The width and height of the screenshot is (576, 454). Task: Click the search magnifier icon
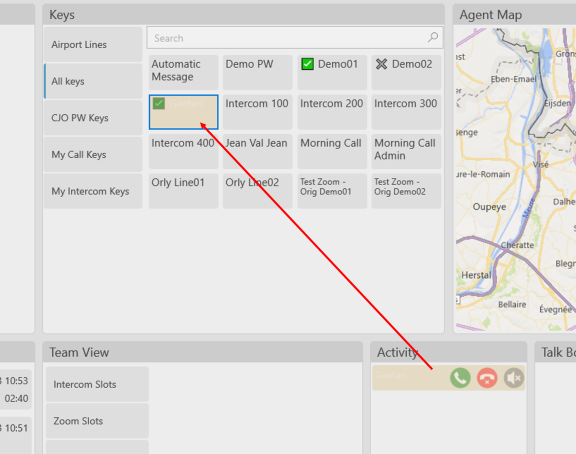click(x=433, y=37)
